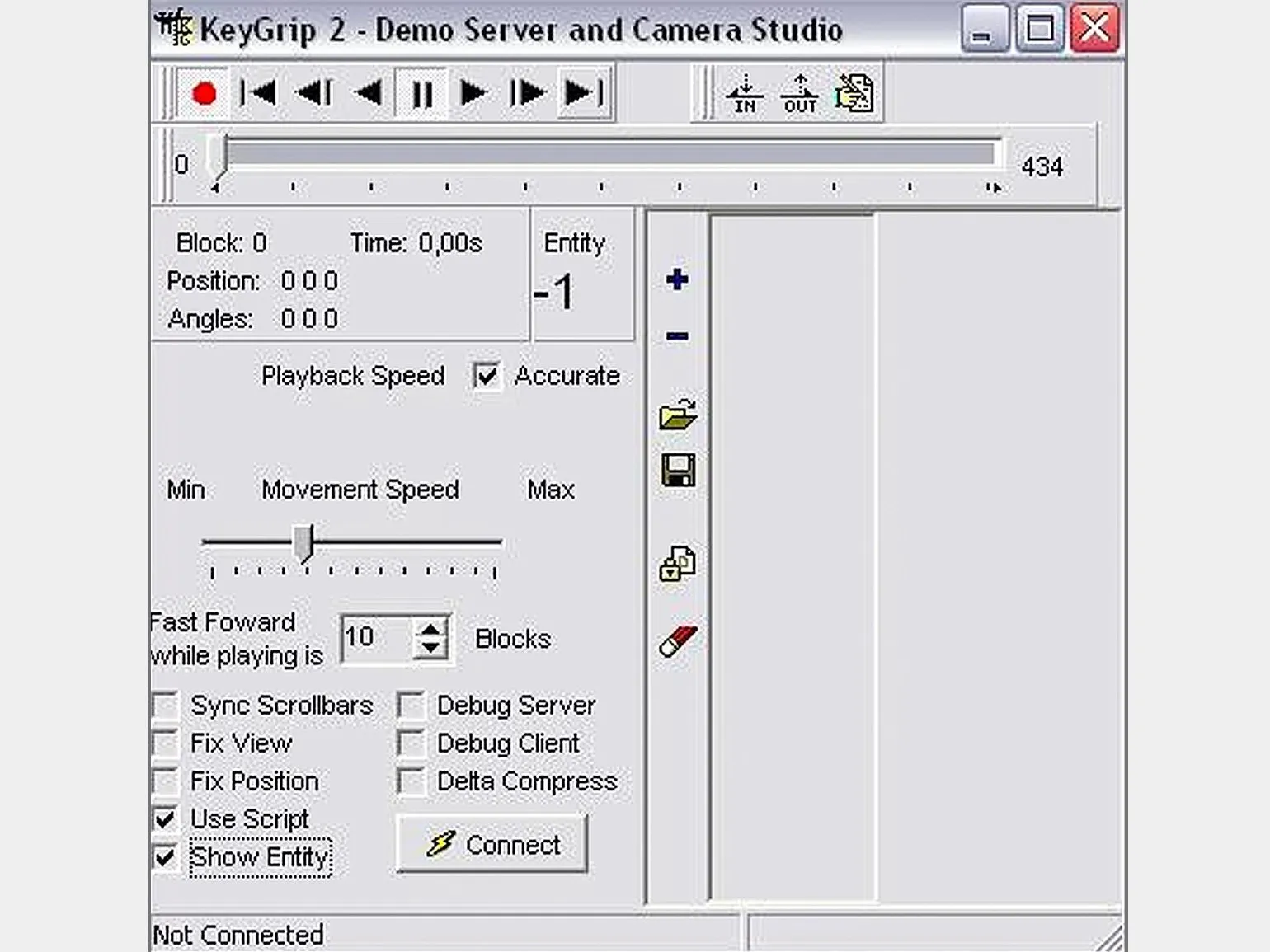
Task: Click the forward Play button
Action: pos(473,93)
